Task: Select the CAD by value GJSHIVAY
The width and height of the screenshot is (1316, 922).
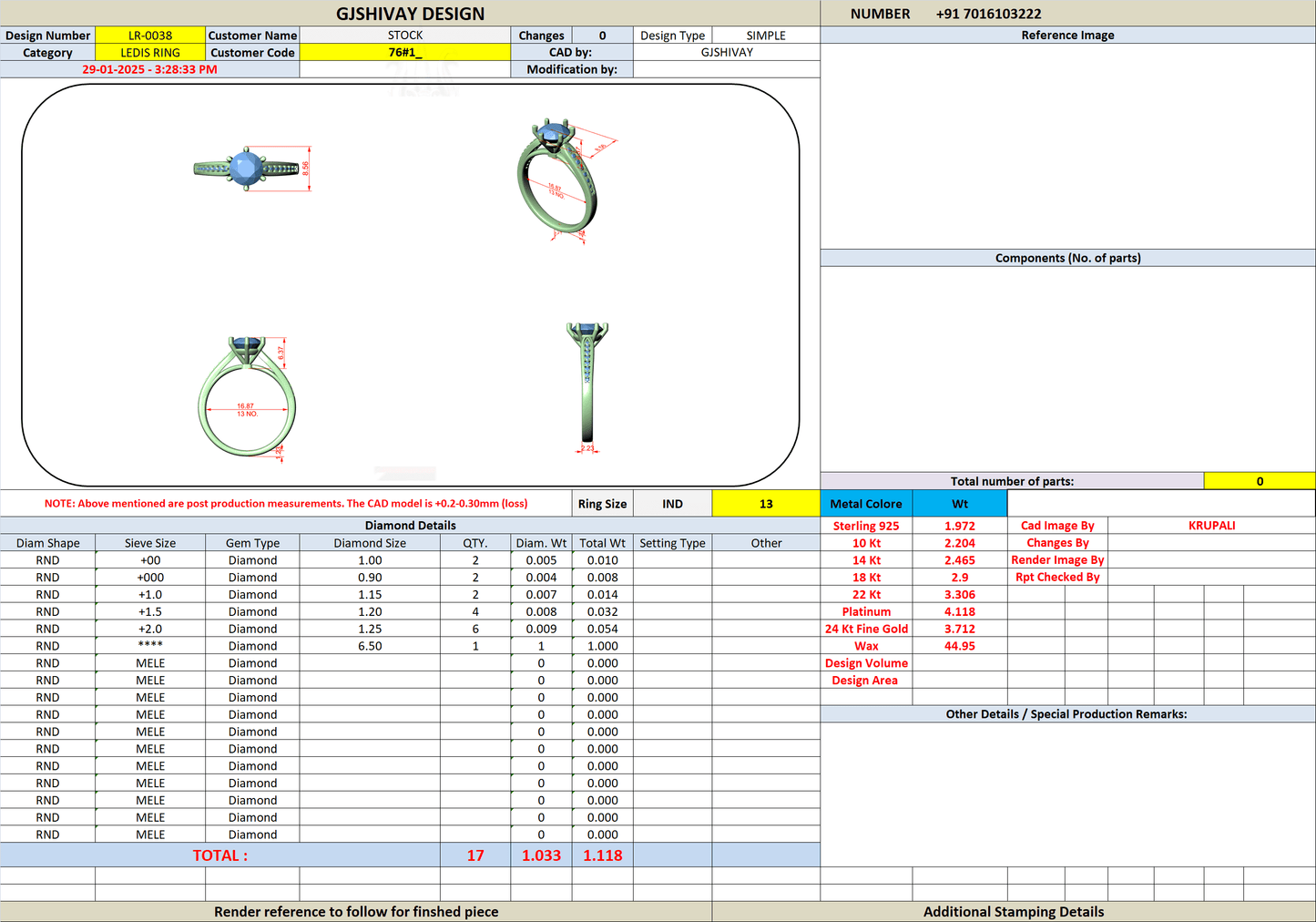Action: pyautogui.click(x=727, y=53)
